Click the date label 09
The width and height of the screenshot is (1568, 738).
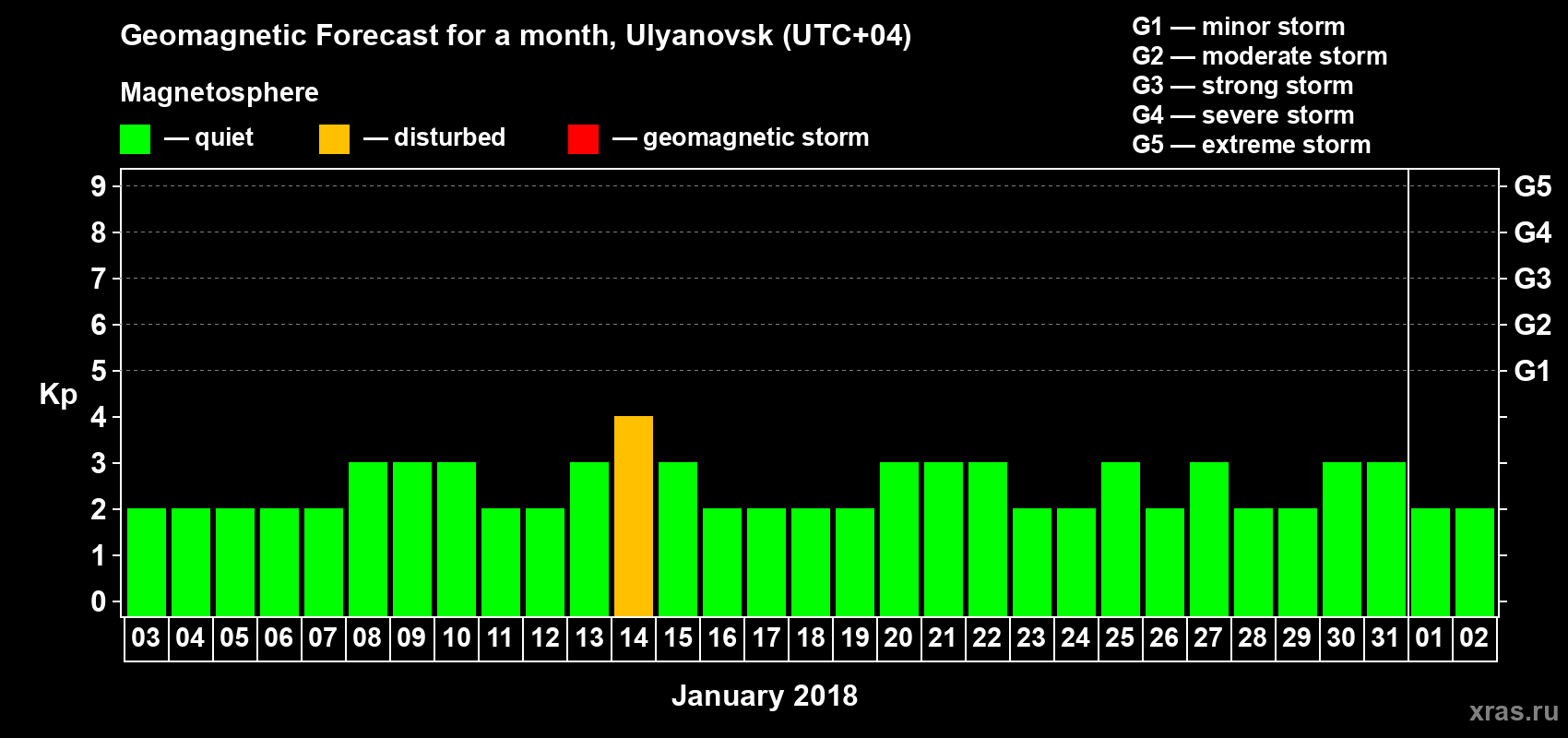pos(411,637)
